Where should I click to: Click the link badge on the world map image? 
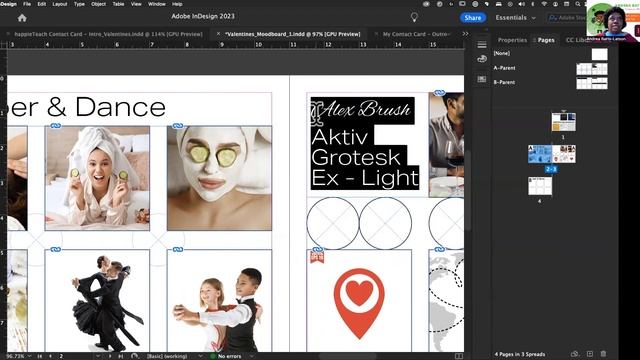[x=439, y=249]
